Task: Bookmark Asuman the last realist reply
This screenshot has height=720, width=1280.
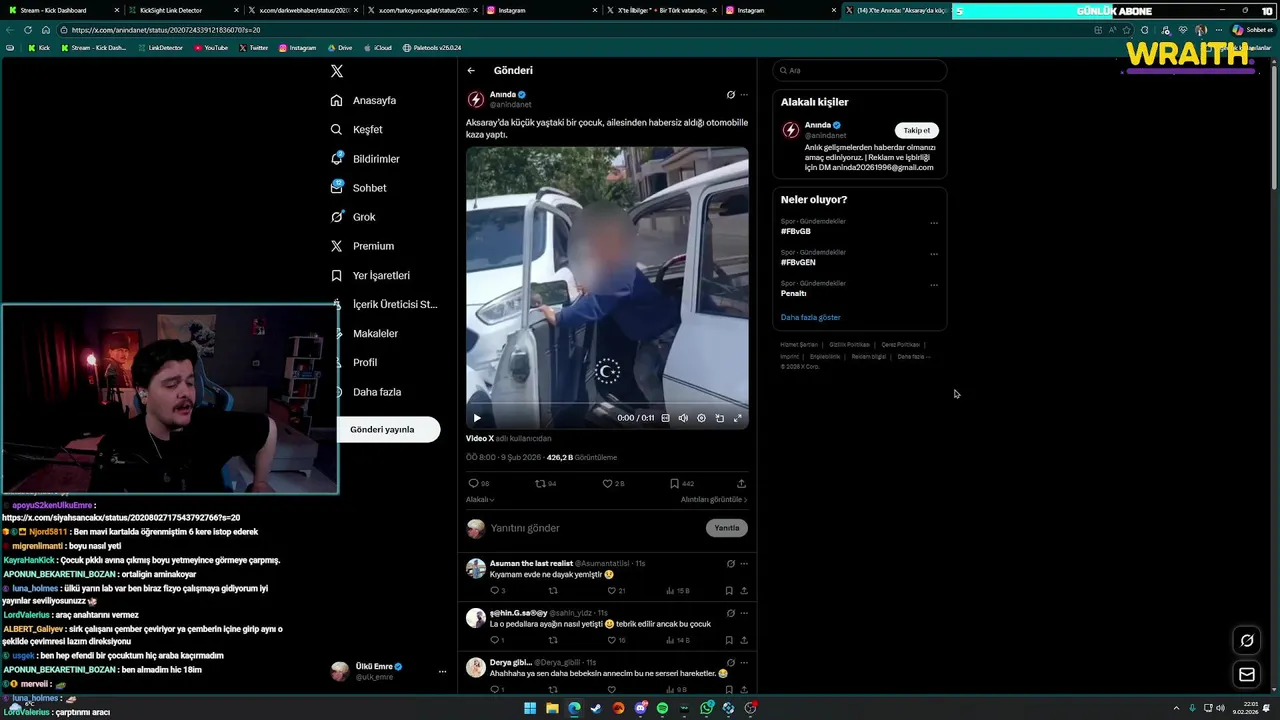Action: [729, 591]
